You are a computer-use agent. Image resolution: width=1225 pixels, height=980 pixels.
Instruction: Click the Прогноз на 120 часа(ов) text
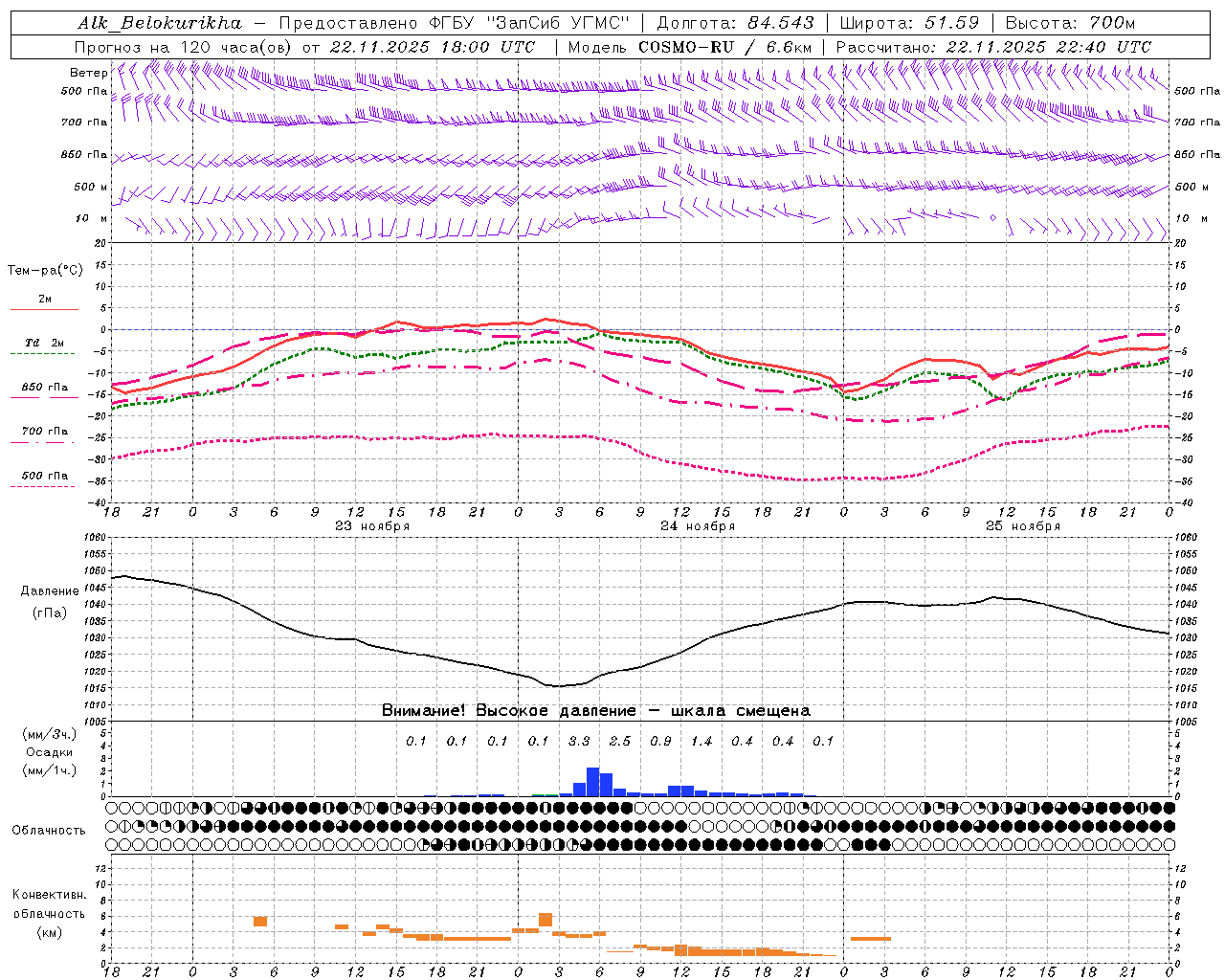183,47
